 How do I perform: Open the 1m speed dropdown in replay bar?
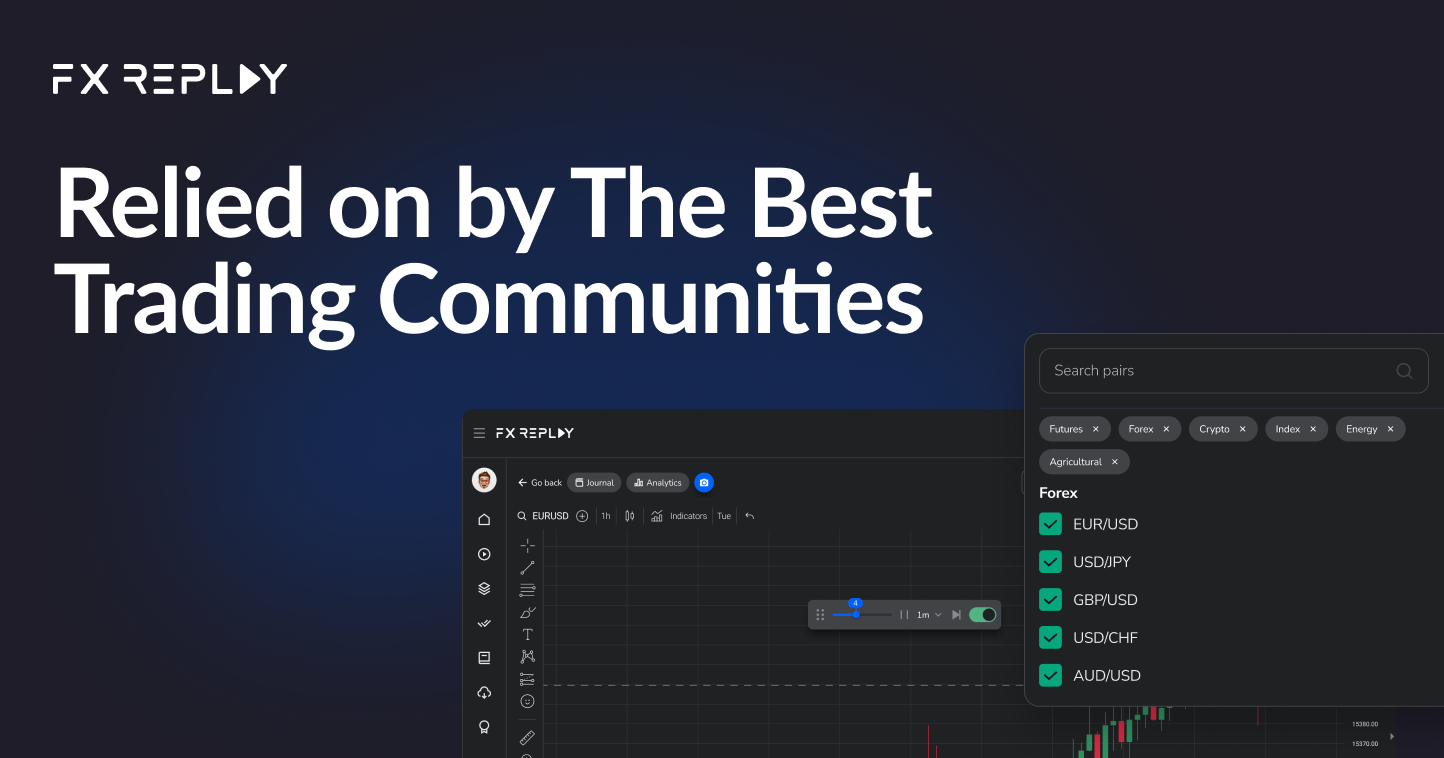927,614
